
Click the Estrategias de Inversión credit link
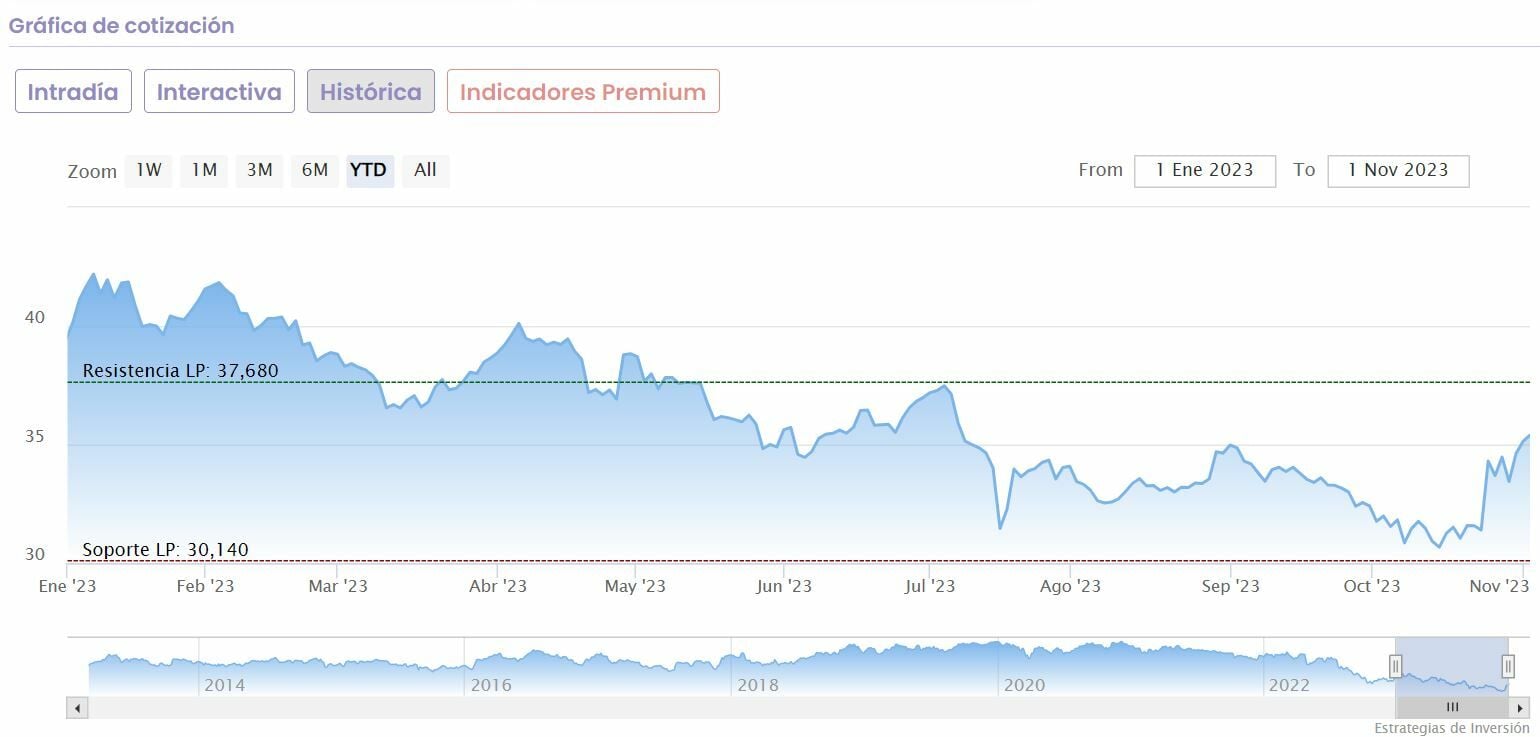tap(1451, 728)
